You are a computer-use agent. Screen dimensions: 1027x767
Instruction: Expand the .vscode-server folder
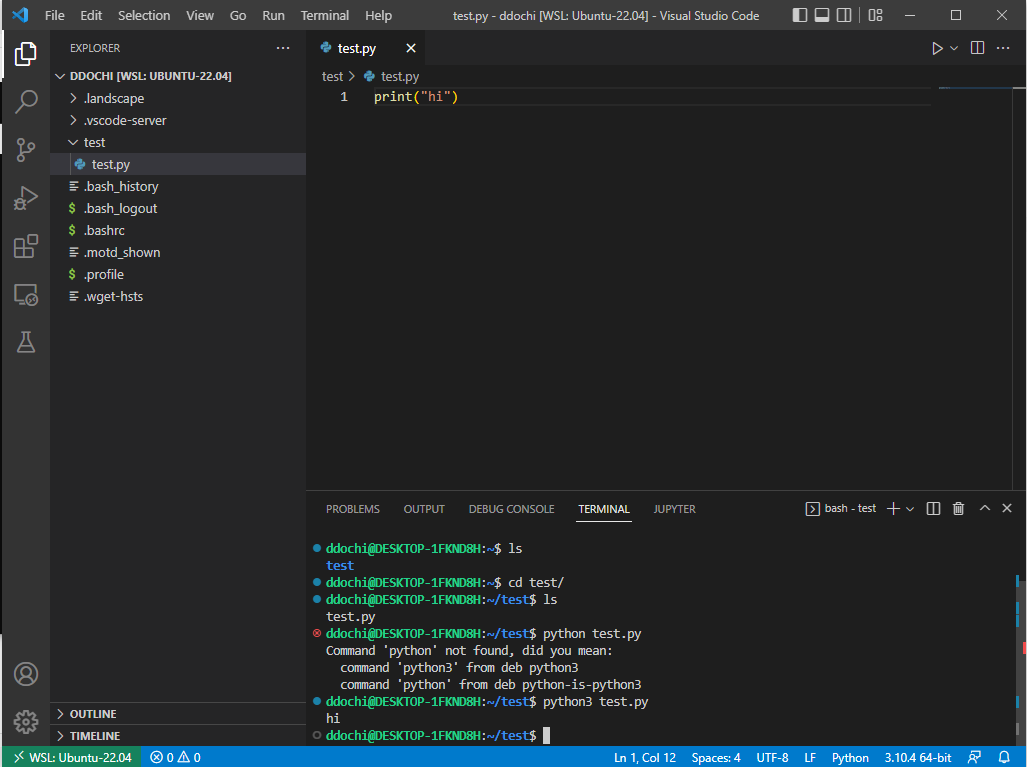(x=178, y=121)
